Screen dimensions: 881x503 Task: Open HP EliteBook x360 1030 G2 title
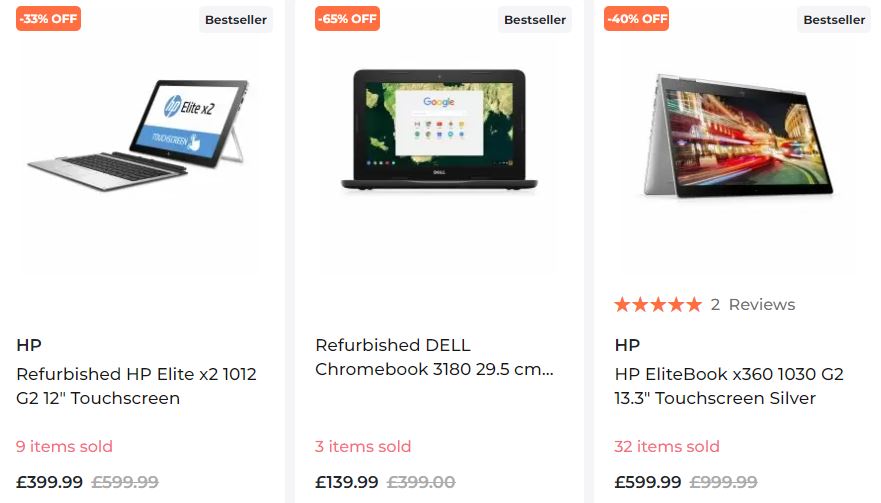click(x=729, y=386)
